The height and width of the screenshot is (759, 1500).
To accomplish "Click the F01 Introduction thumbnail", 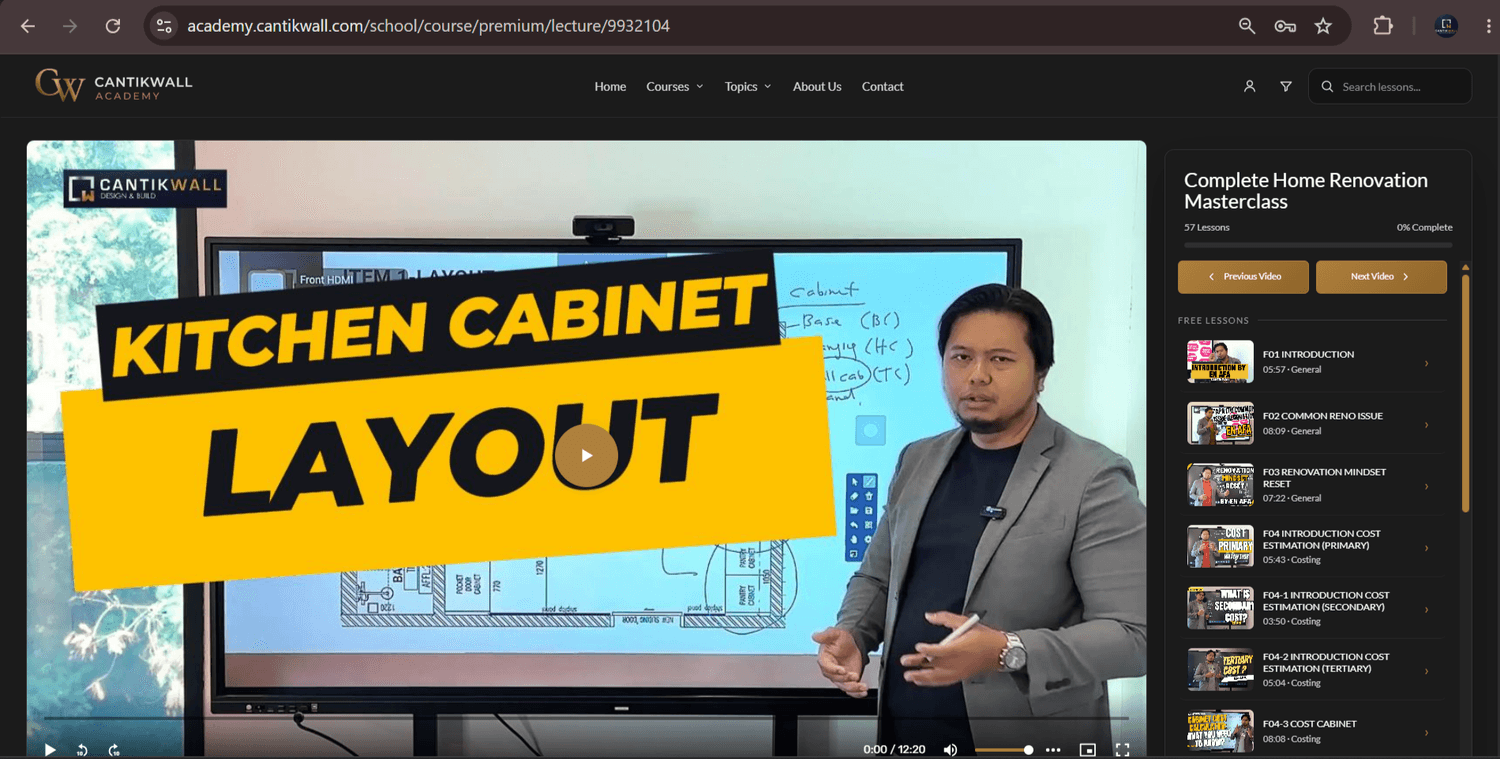I will [1220, 362].
